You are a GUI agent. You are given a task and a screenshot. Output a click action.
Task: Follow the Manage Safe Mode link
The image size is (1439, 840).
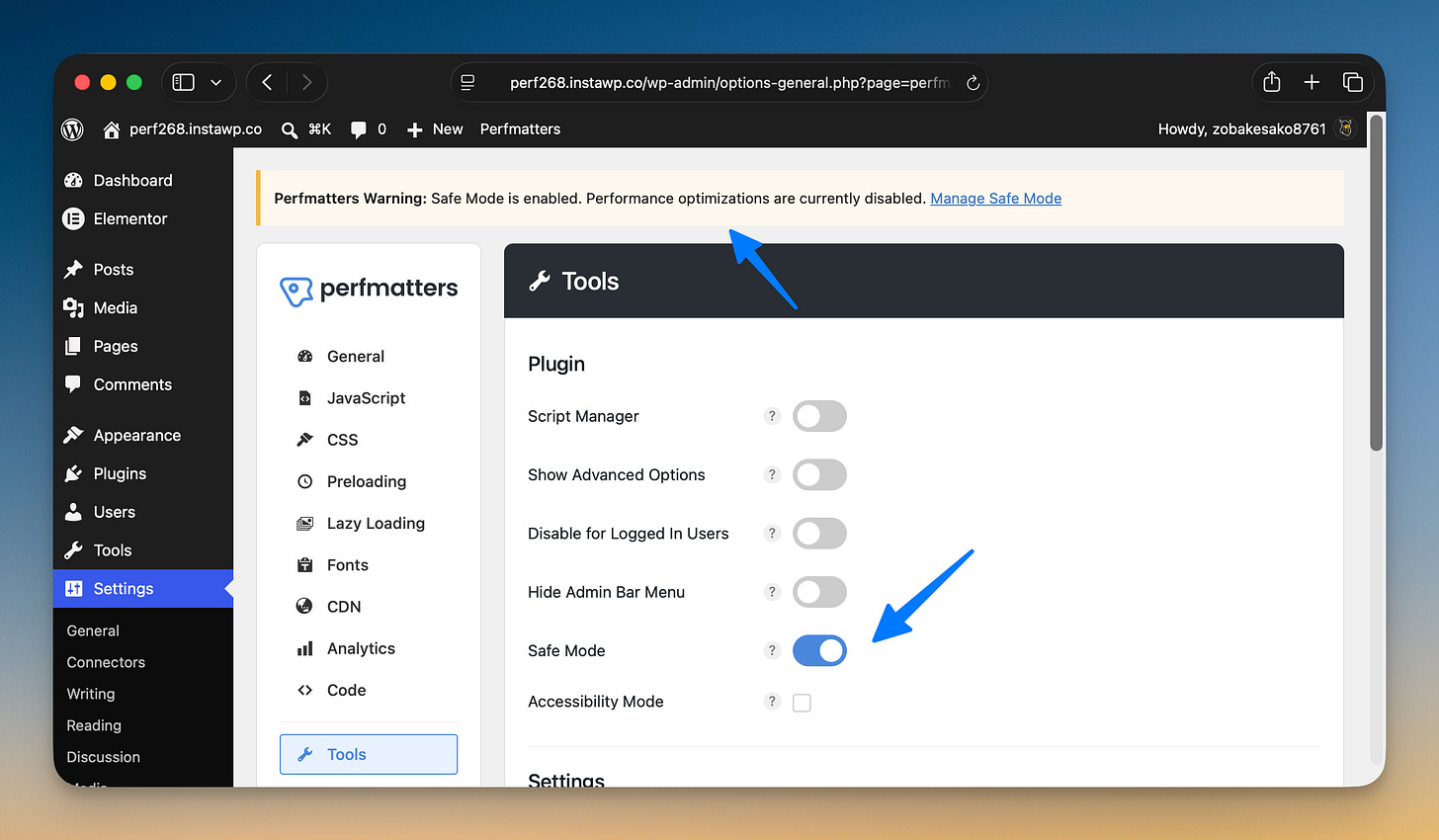pos(996,199)
